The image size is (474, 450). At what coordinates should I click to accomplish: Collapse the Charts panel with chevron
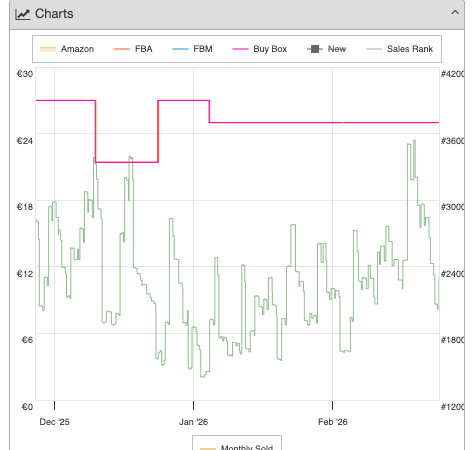[x=455, y=13]
